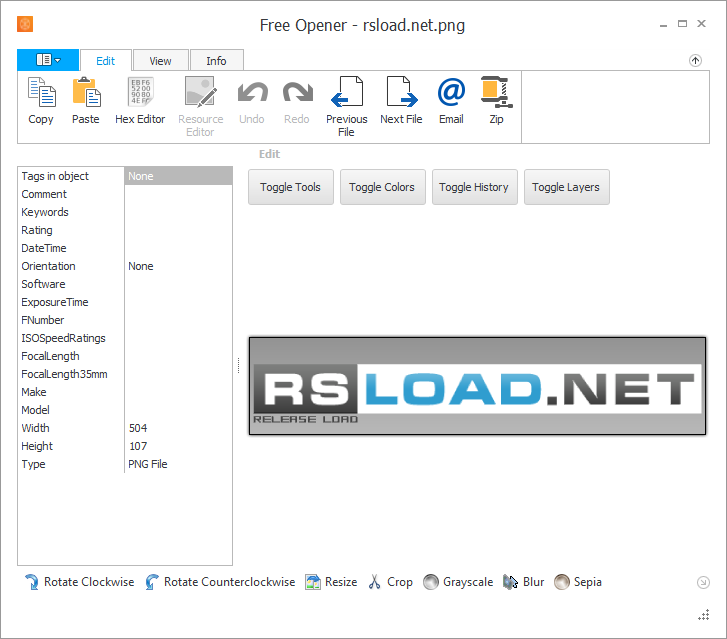This screenshot has width=727, height=639.
Task: Click the Redo arrow
Action: click(x=298, y=92)
